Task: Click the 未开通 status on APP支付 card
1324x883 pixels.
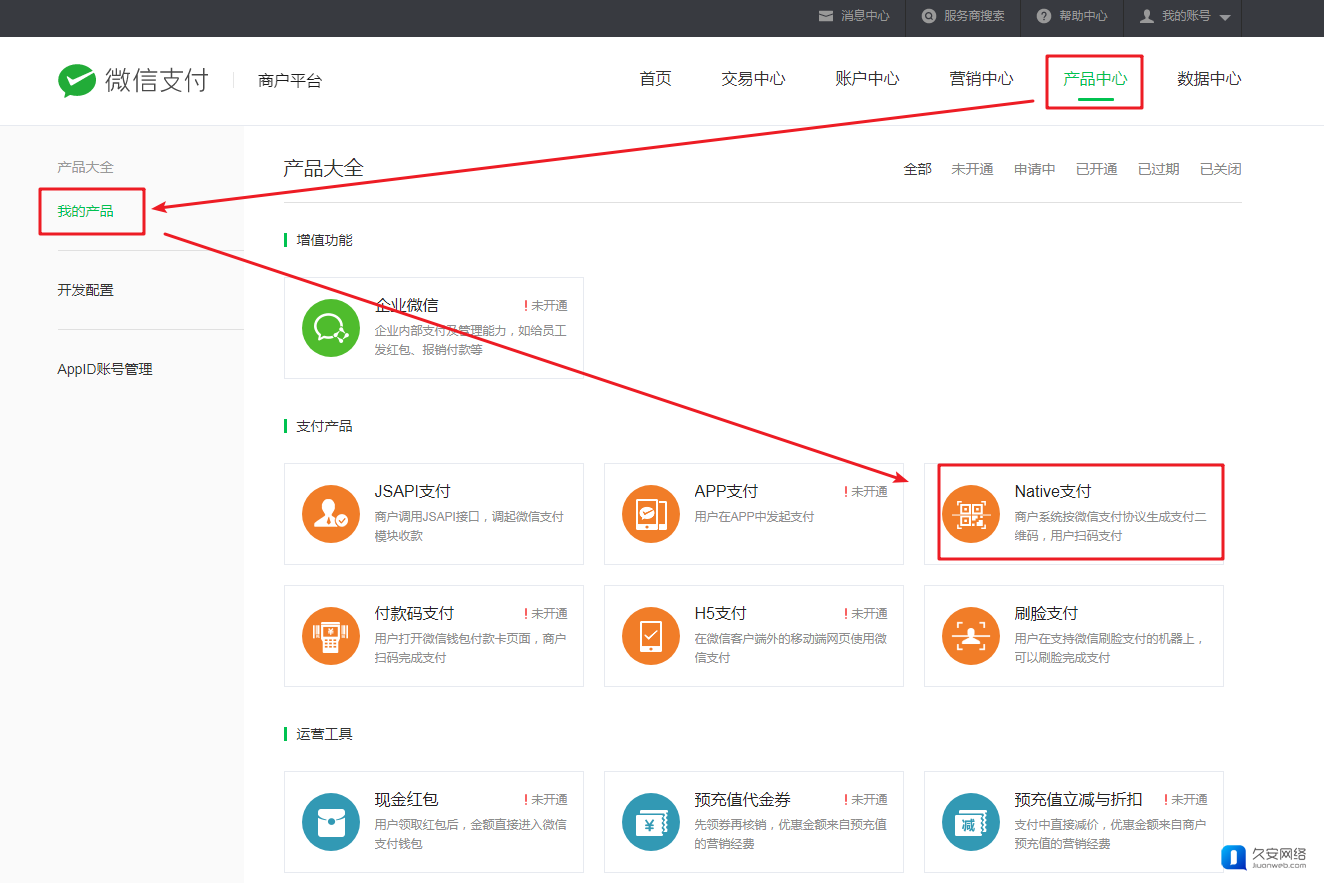Action: pyautogui.click(x=866, y=492)
